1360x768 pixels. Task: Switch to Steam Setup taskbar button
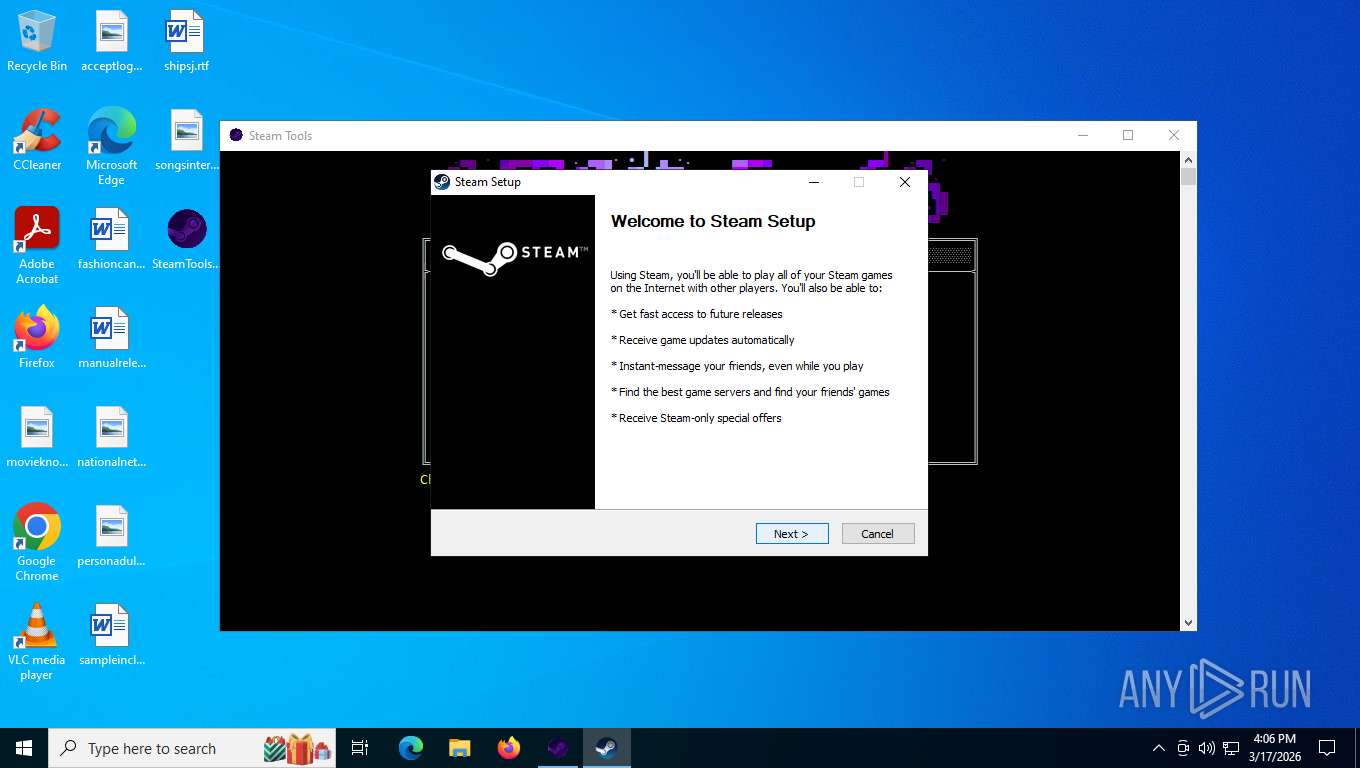607,748
